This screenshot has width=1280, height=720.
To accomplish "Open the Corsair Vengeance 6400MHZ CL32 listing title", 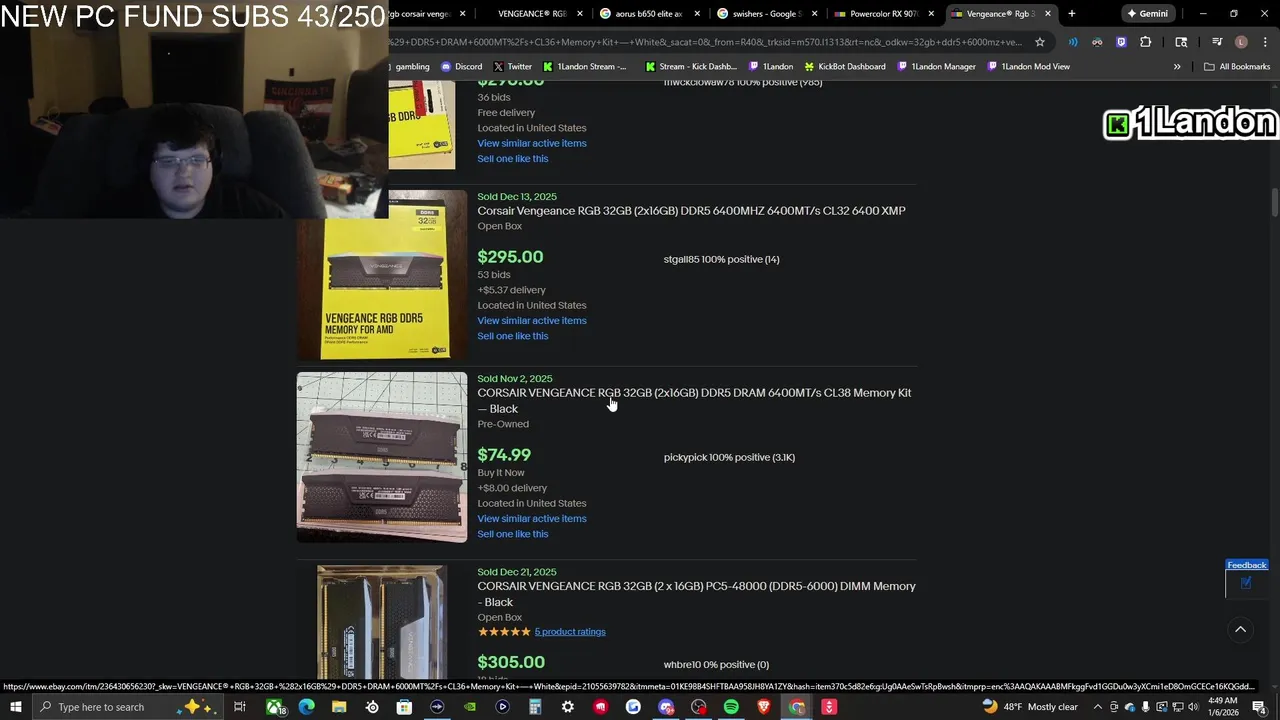I will click(x=691, y=211).
